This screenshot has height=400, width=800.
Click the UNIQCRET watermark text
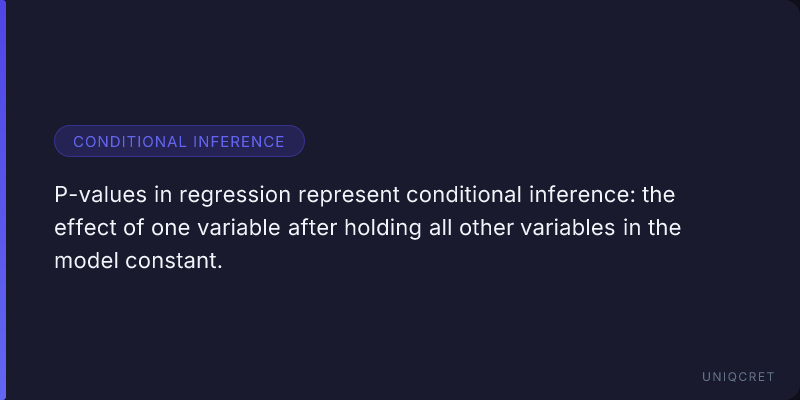coord(740,377)
